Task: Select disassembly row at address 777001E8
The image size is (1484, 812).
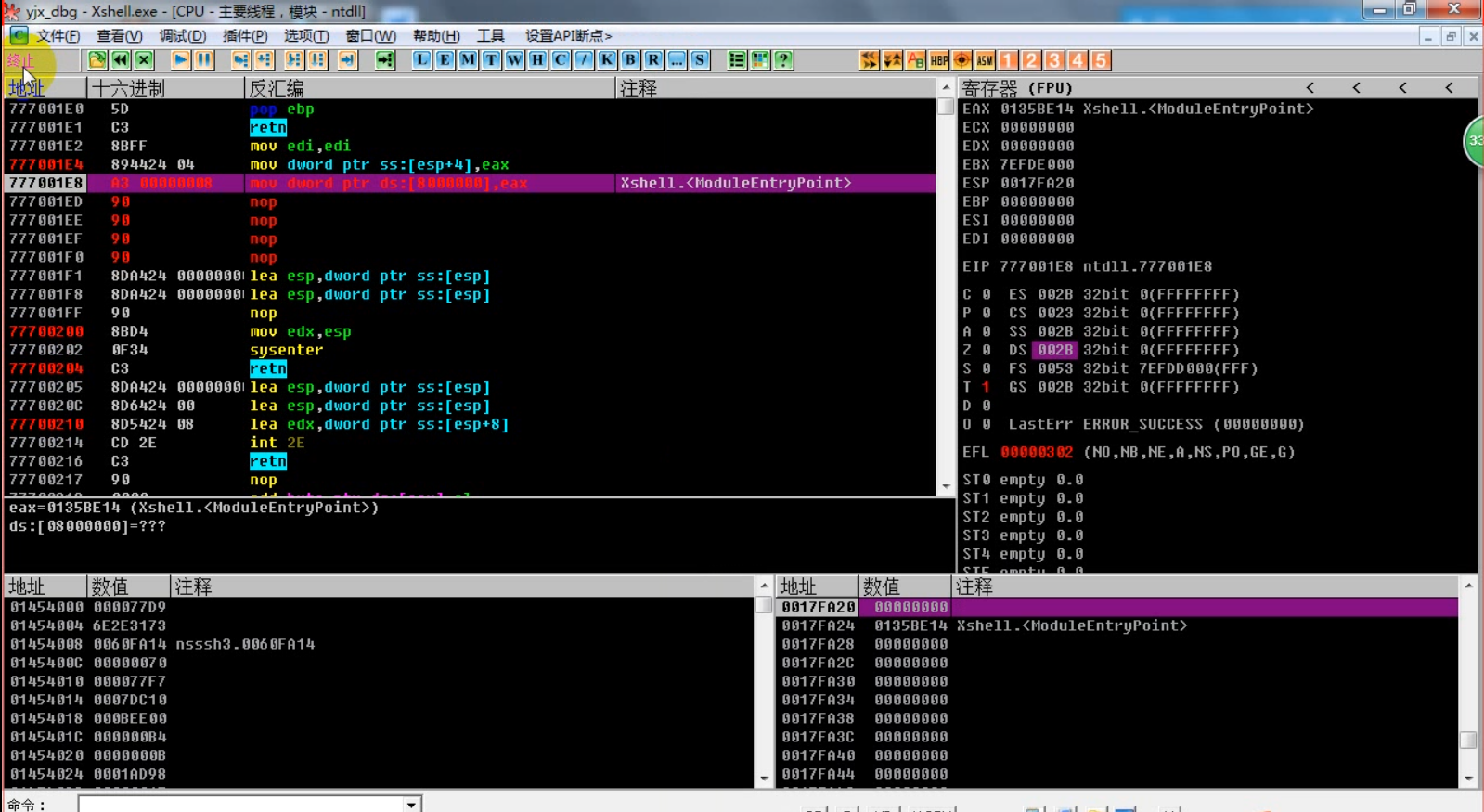Action: [470, 183]
